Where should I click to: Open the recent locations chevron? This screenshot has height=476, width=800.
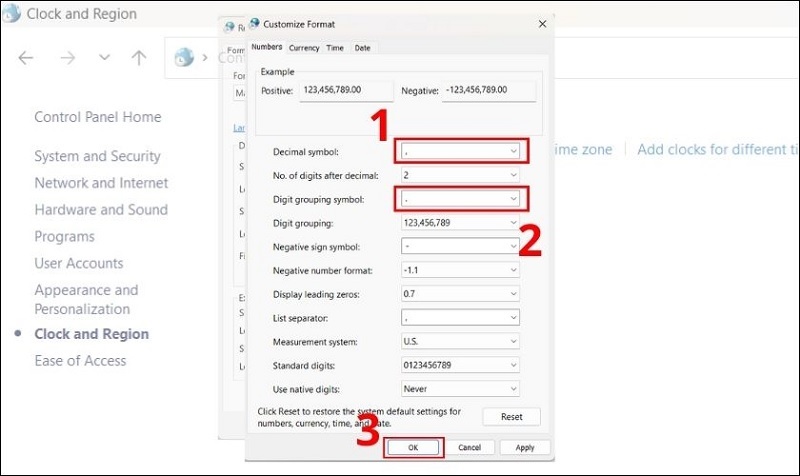click(x=104, y=57)
